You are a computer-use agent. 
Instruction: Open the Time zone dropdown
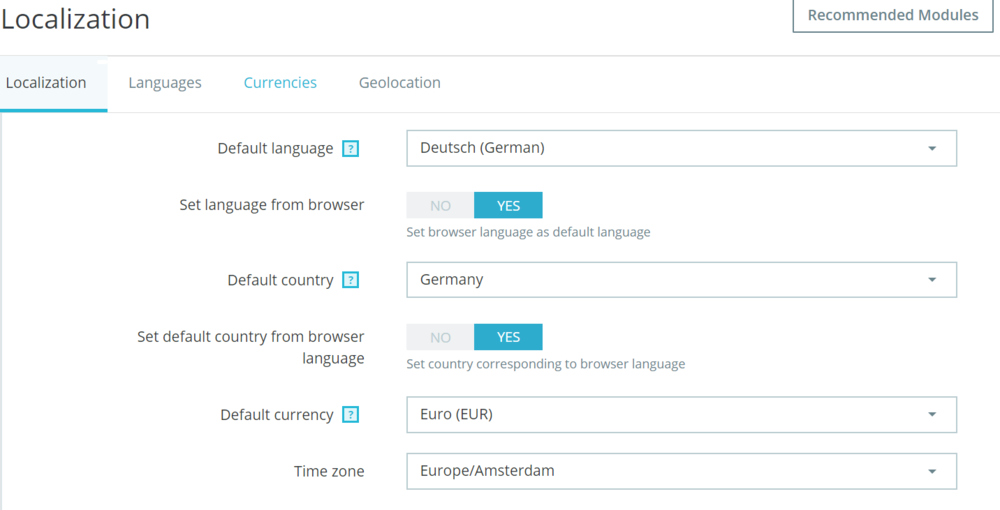tap(680, 471)
